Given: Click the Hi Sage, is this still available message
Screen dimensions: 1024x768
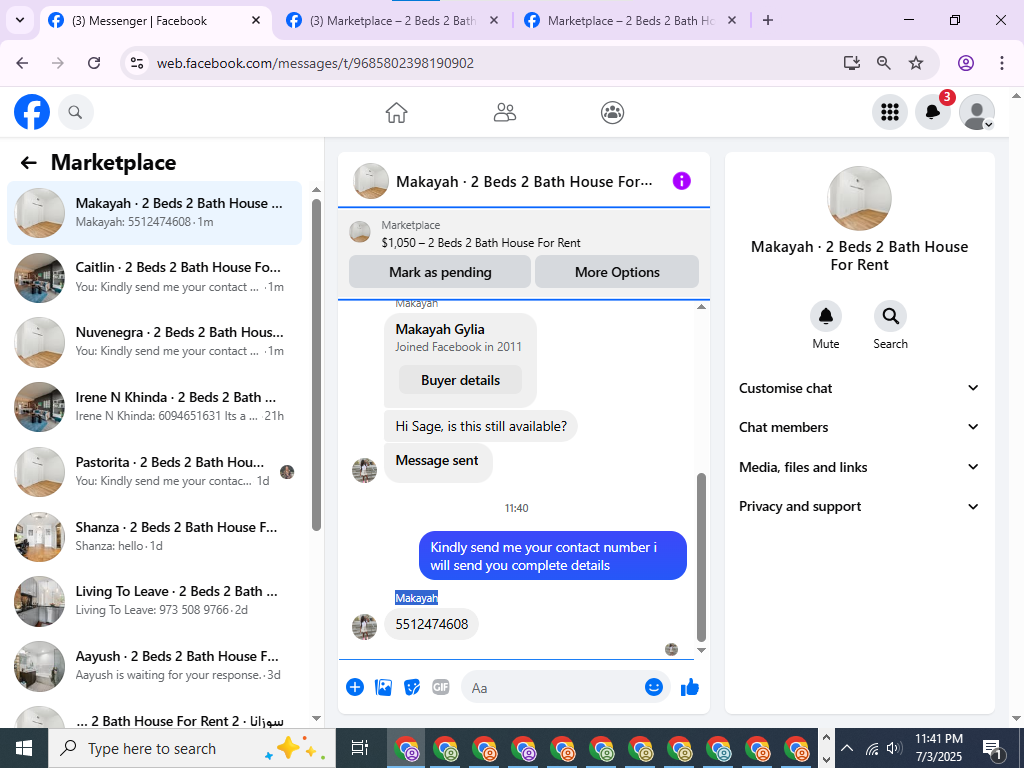Looking at the screenshot, I should [481, 426].
